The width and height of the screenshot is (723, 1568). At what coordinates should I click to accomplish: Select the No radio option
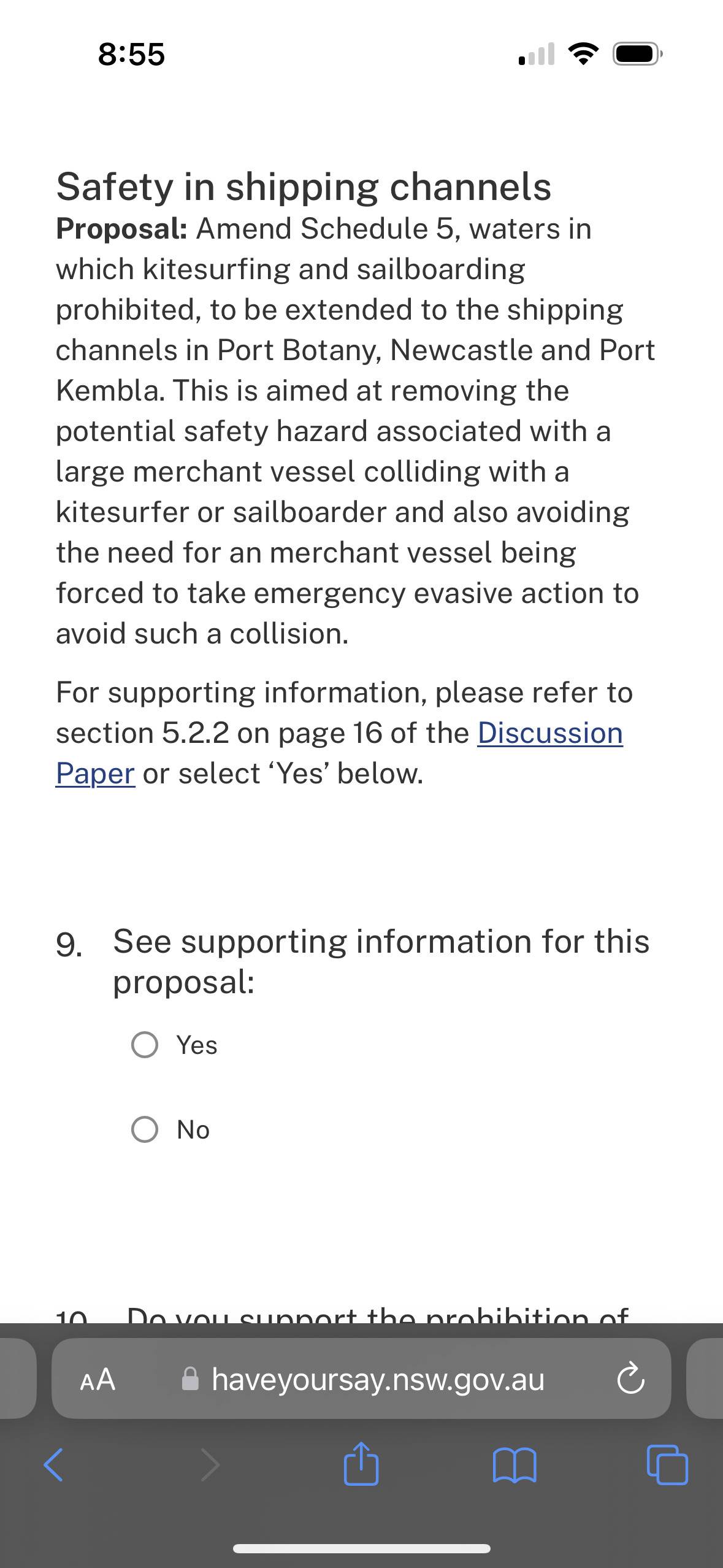[x=145, y=1129]
